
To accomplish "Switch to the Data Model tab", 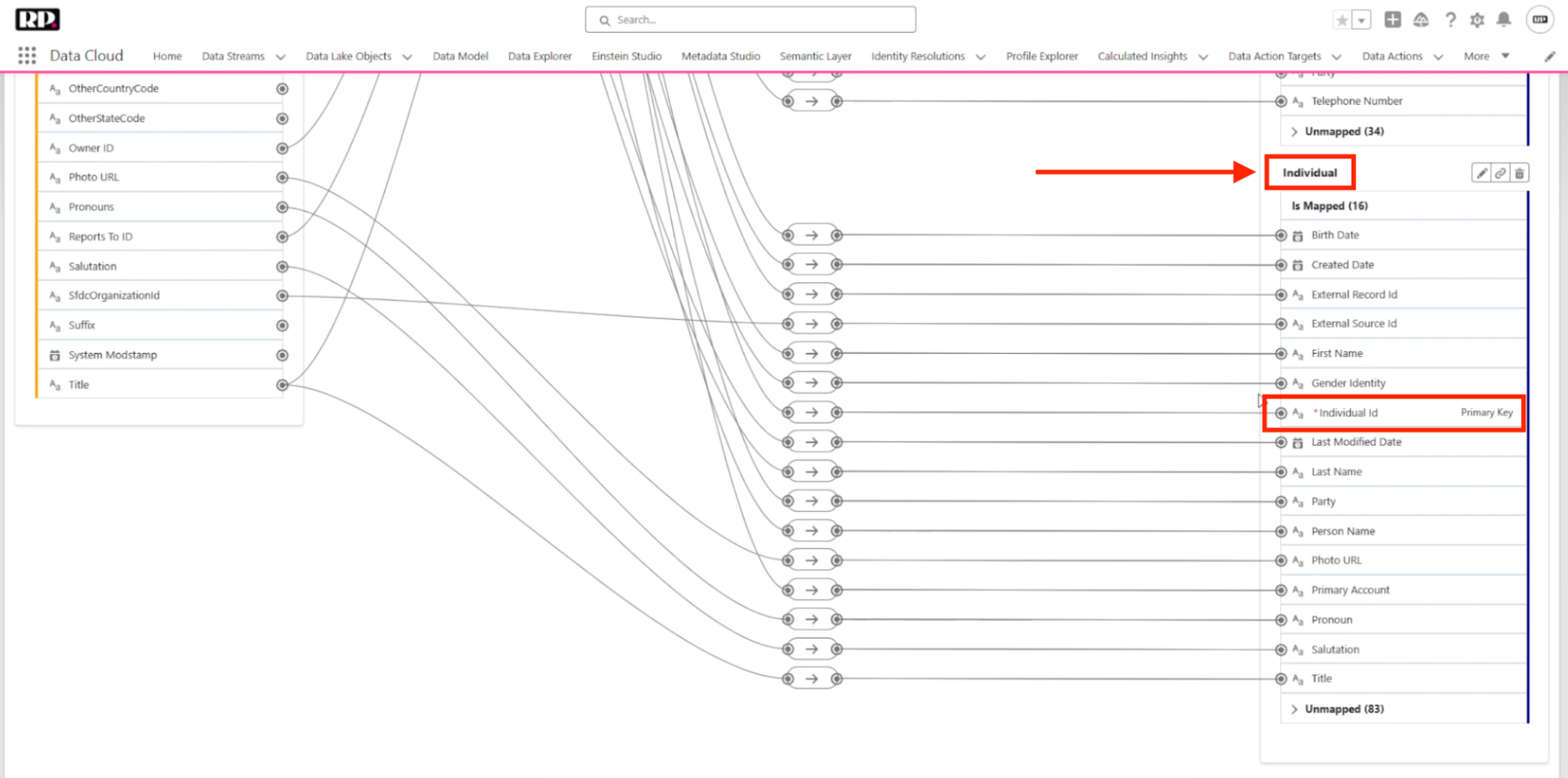I will pyautogui.click(x=460, y=56).
